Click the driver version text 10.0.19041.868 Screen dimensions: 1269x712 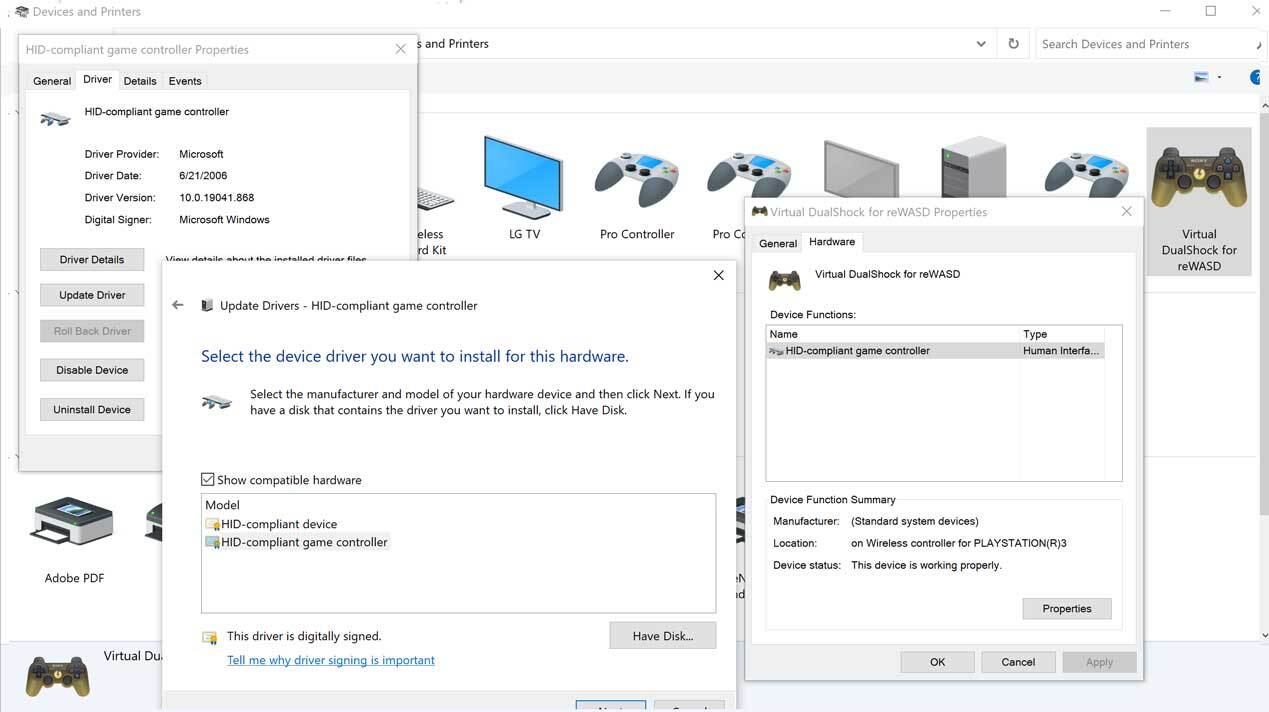point(217,198)
